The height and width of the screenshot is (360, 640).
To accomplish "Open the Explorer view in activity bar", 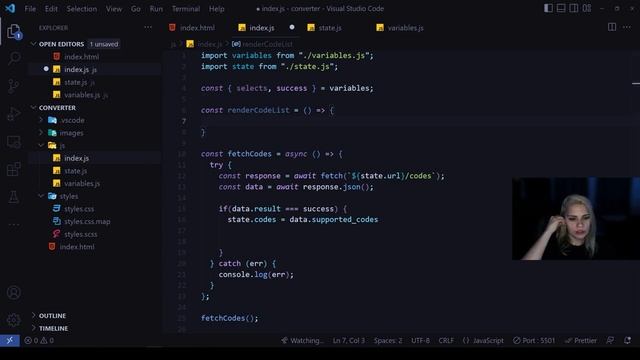I will point(13,31).
